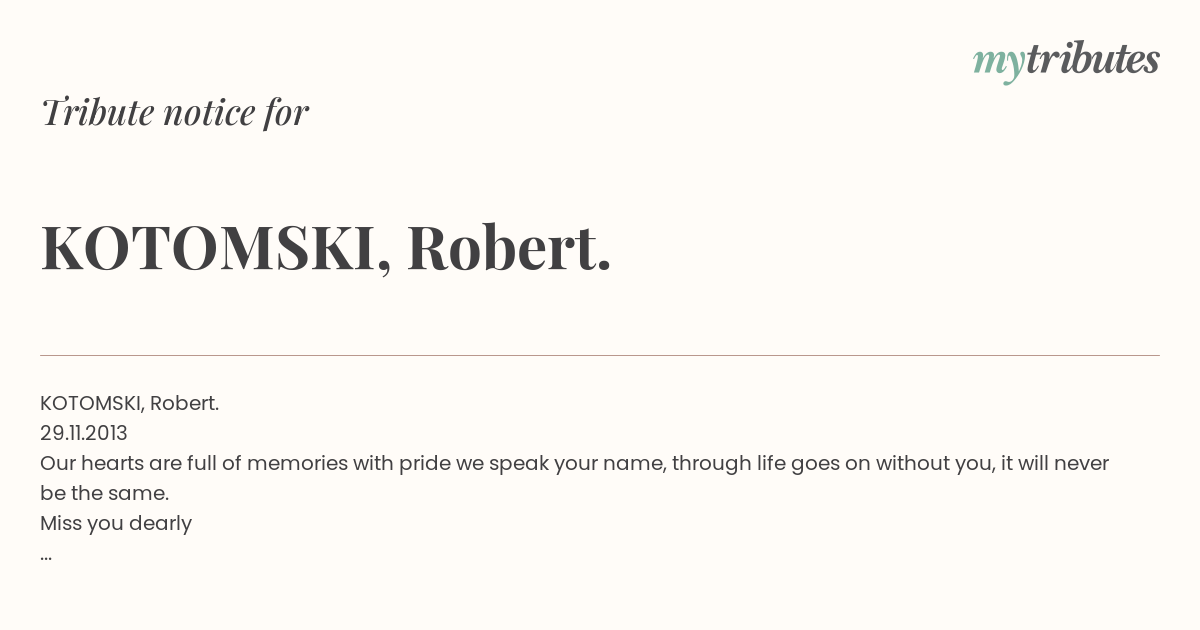Viewport: 1200px width, 630px height.
Task: Click the word "memories" in the notice
Action: pyautogui.click(x=297, y=463)
